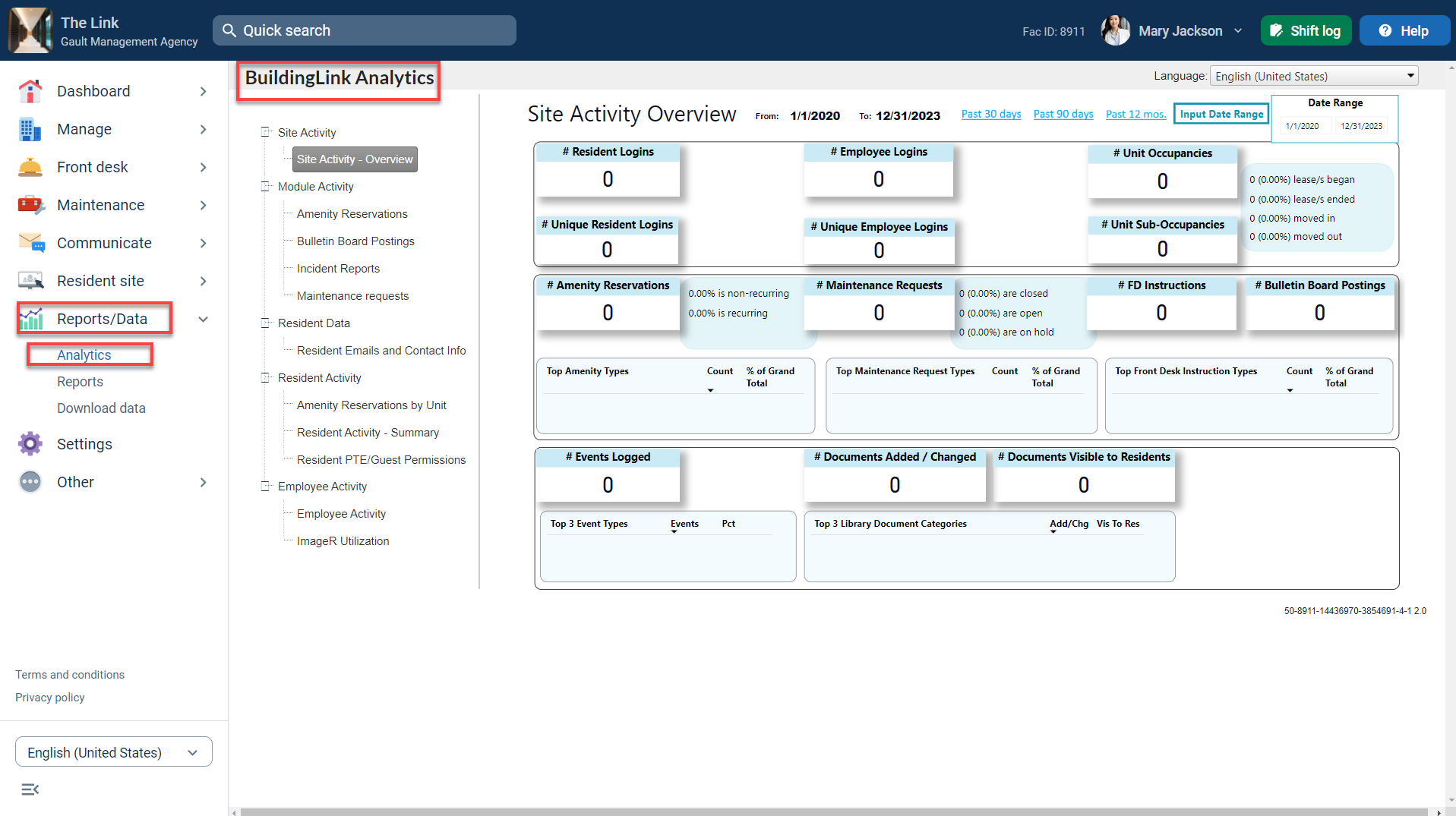Image resolution: width=1456 pixels, height=816 pixels.
Task: Open the top Language dropdown
Action: 1314,76
